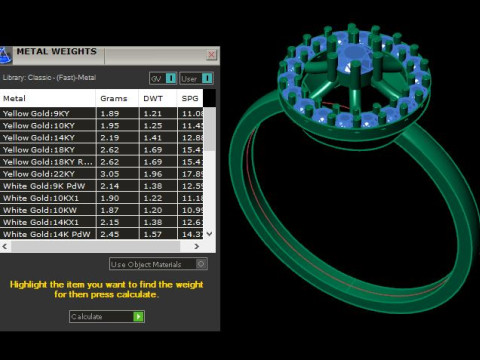The height and width of the screenshot is (360, 480).
Task: Click the Calculate button
Action: (x=107, y=316)
